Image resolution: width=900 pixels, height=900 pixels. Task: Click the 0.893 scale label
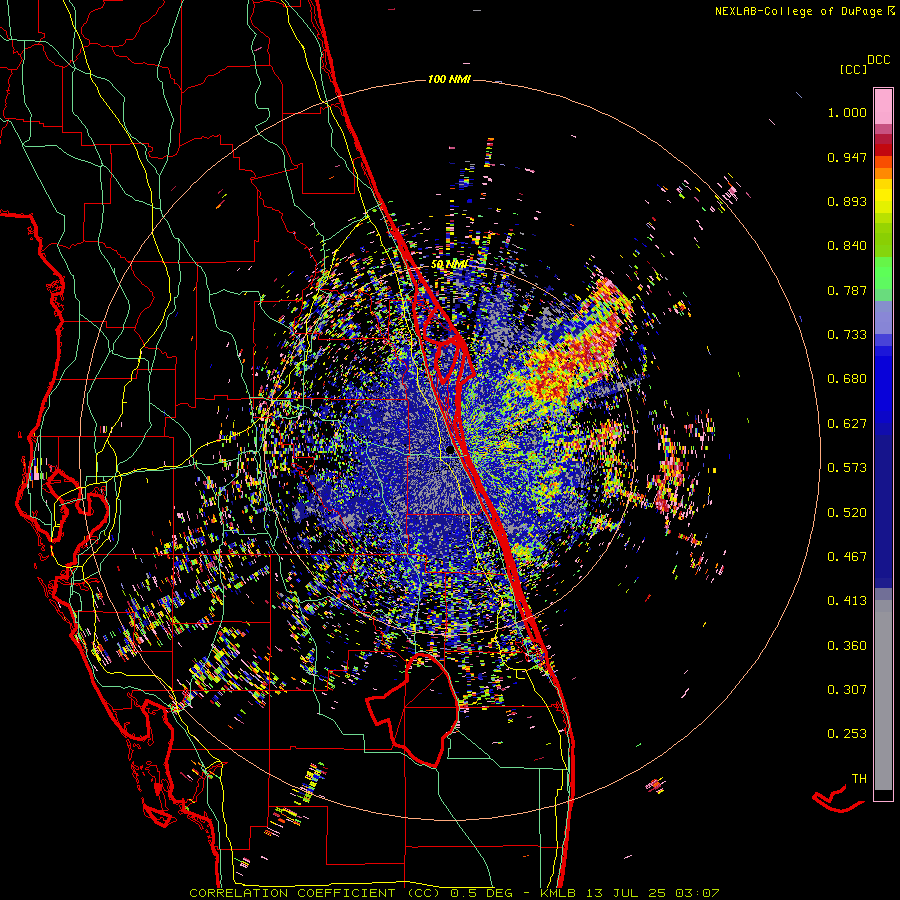point(847,201)
